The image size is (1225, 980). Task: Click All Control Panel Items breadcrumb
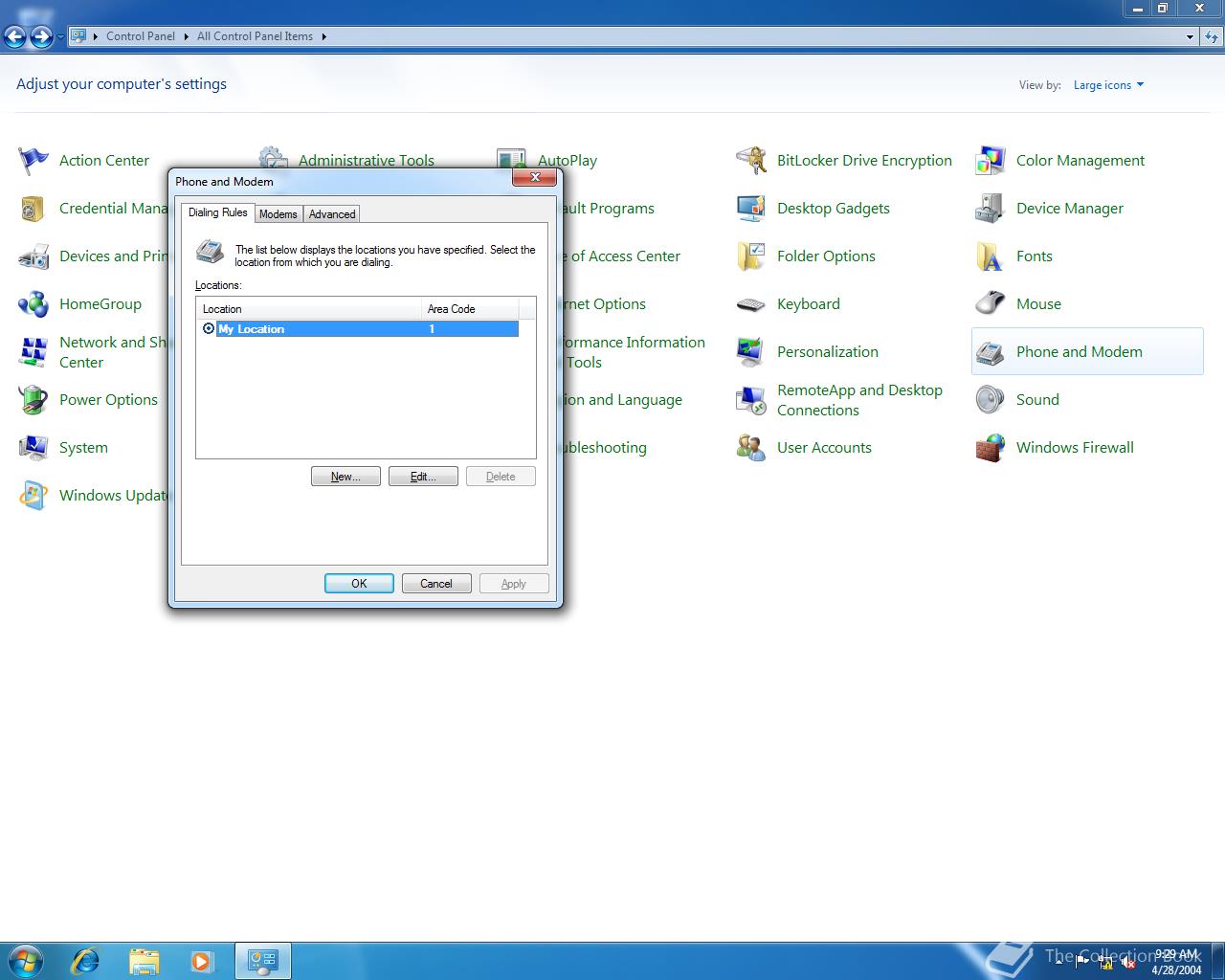pyautogui.click(x=255, y=36)
